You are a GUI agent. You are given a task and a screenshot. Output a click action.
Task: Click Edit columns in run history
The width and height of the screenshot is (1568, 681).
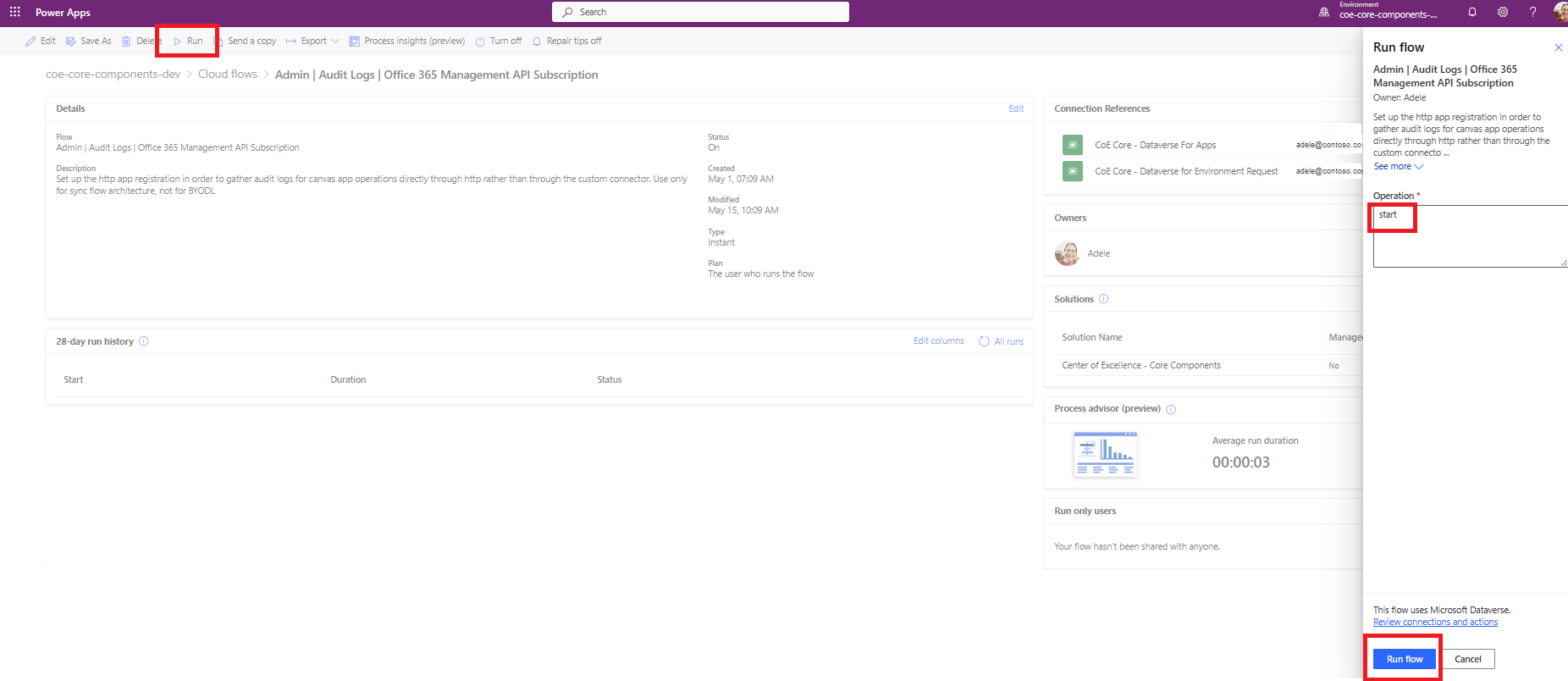point(939,341)
